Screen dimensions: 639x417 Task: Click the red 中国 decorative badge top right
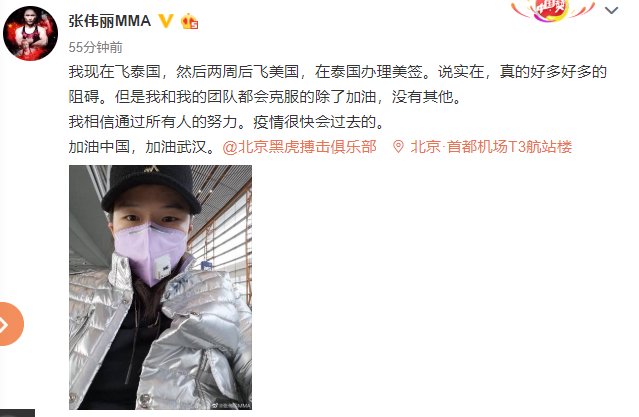tap(553, 10)
